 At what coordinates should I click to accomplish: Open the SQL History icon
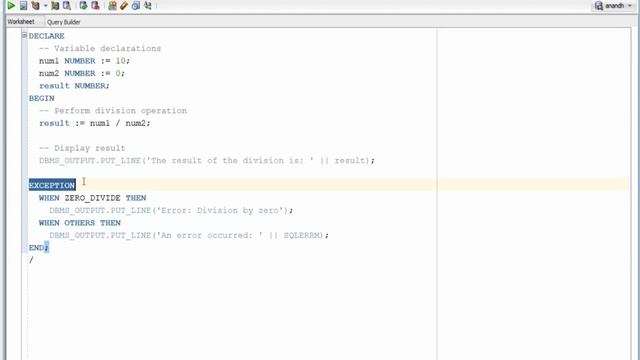136,6
